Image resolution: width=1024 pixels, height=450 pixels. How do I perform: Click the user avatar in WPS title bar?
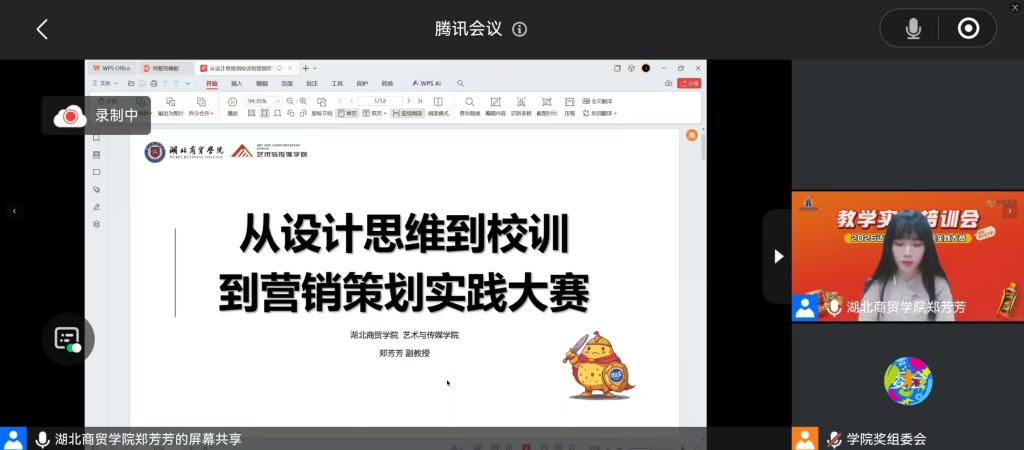pos(646,69)
